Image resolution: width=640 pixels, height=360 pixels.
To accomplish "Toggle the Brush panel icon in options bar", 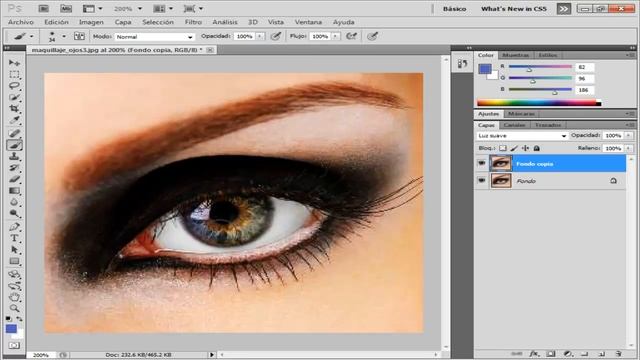I will [79, 36].
